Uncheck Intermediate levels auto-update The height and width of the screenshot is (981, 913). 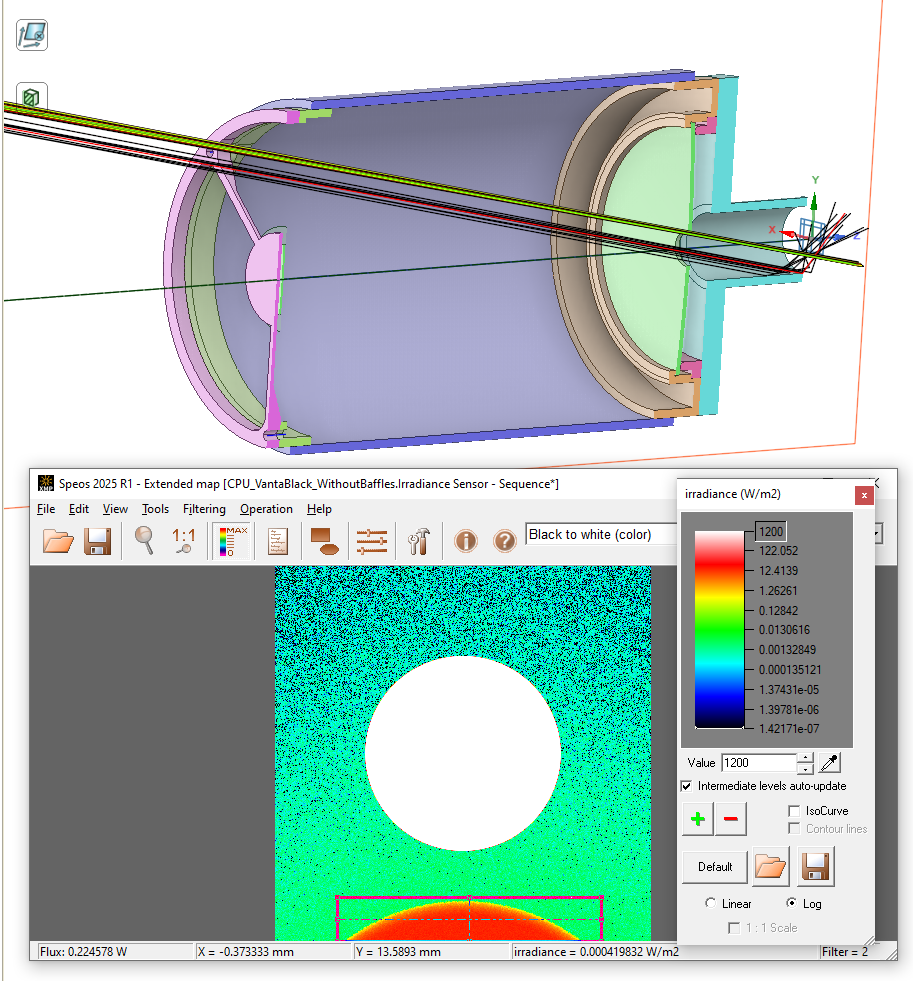coord(687,785)
